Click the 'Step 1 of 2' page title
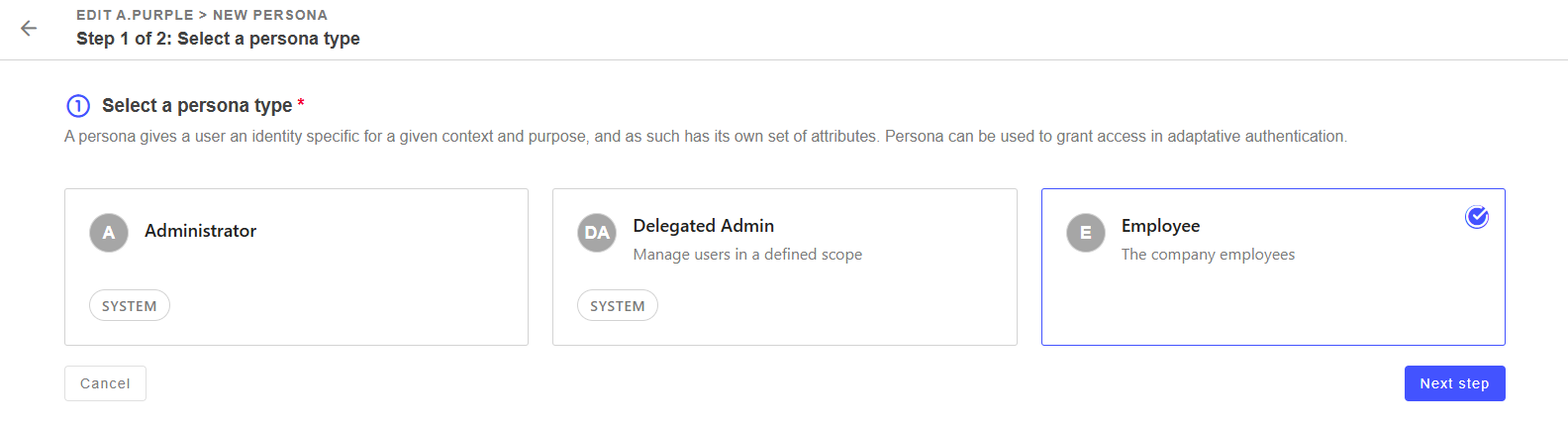This screenshot has height=429, width=1568. click(218, 39)
